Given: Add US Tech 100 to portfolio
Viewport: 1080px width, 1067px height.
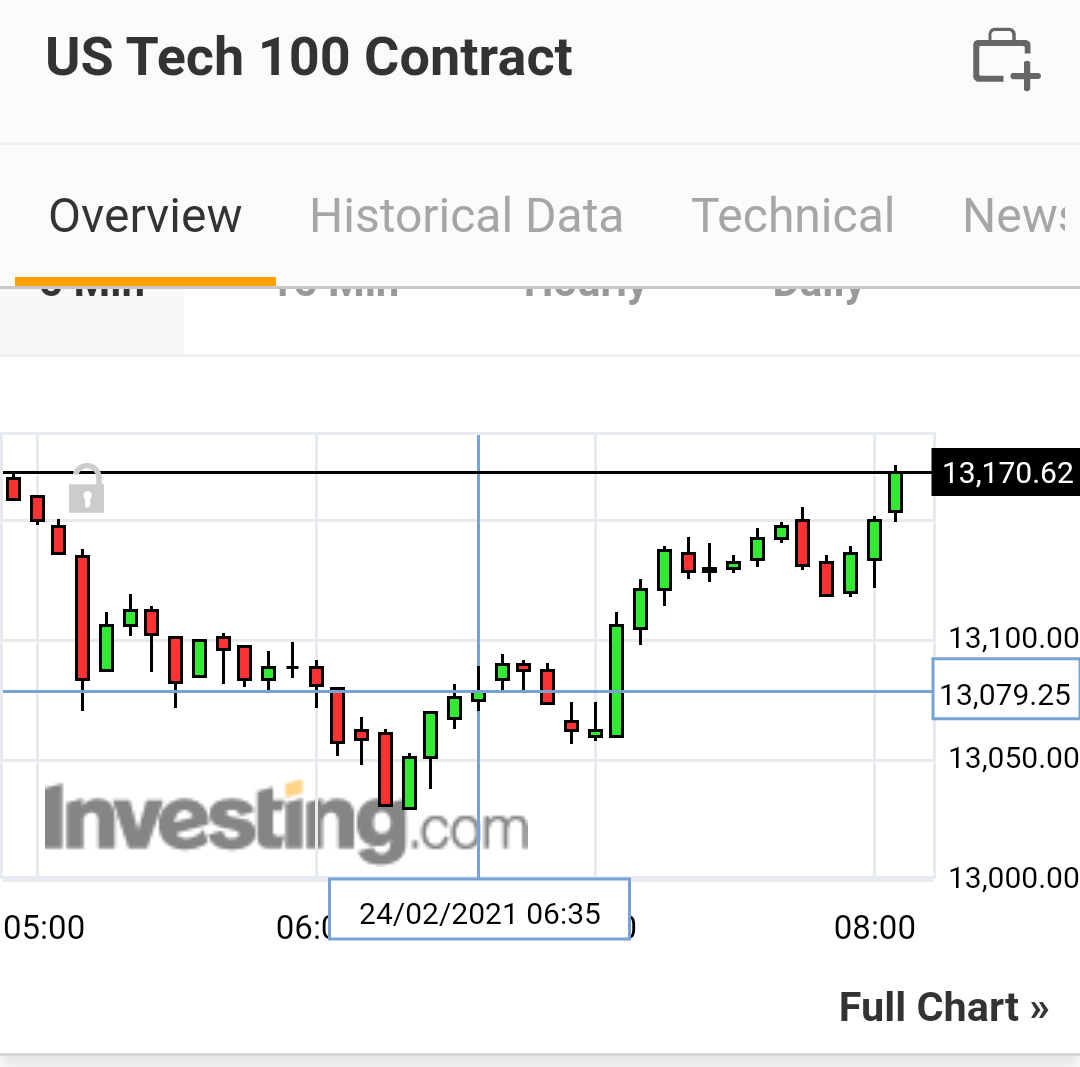Looking at the screenshot, I should [x=1006, y=60].
